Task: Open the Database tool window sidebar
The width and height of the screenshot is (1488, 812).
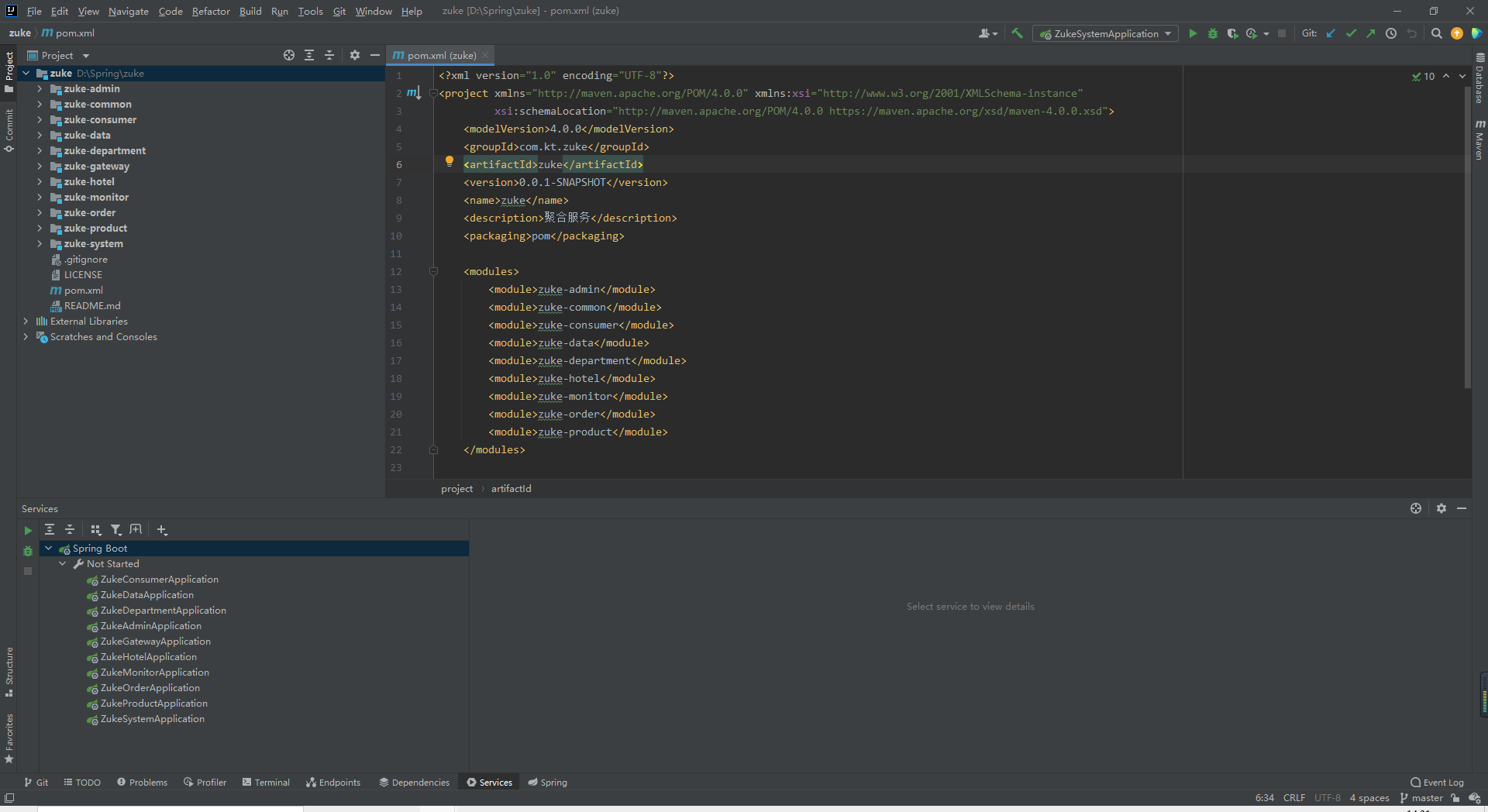Action: click(1479, 77)
